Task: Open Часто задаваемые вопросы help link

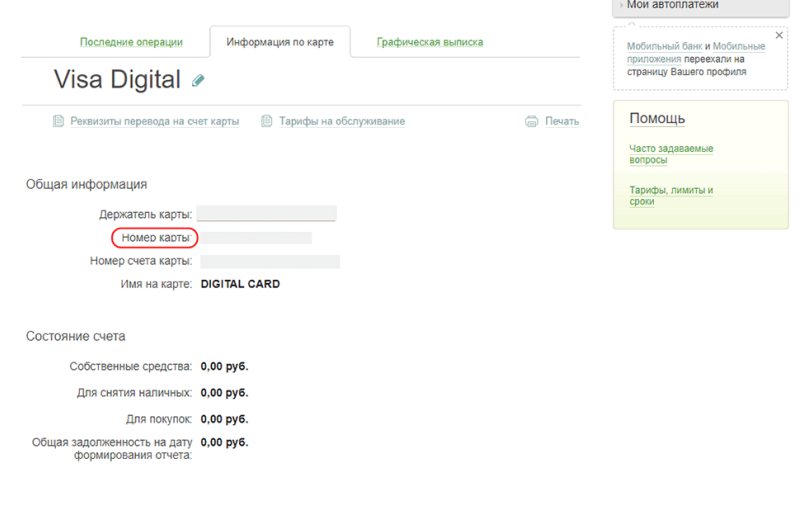Action: [670, 154]
